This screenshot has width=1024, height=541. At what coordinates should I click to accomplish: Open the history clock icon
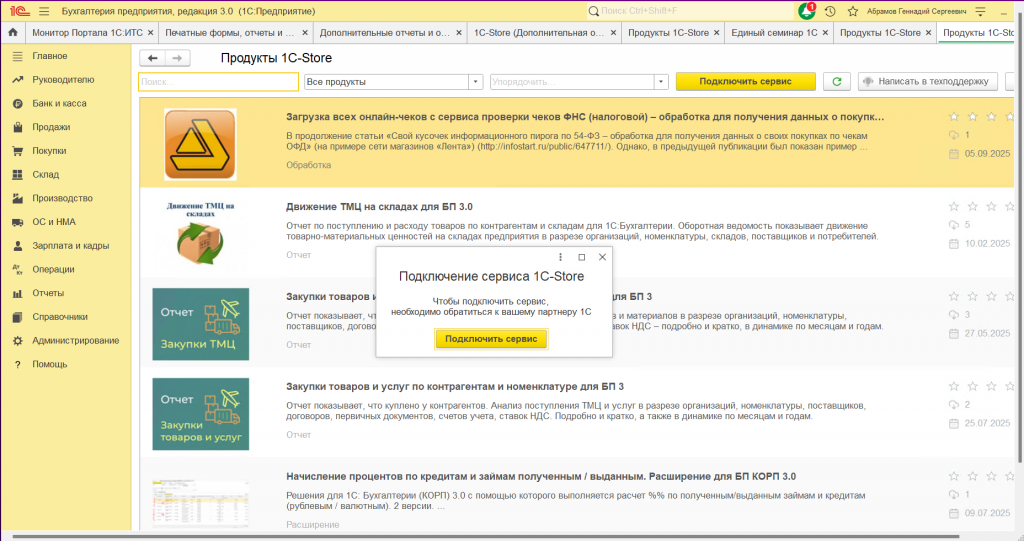830,11
